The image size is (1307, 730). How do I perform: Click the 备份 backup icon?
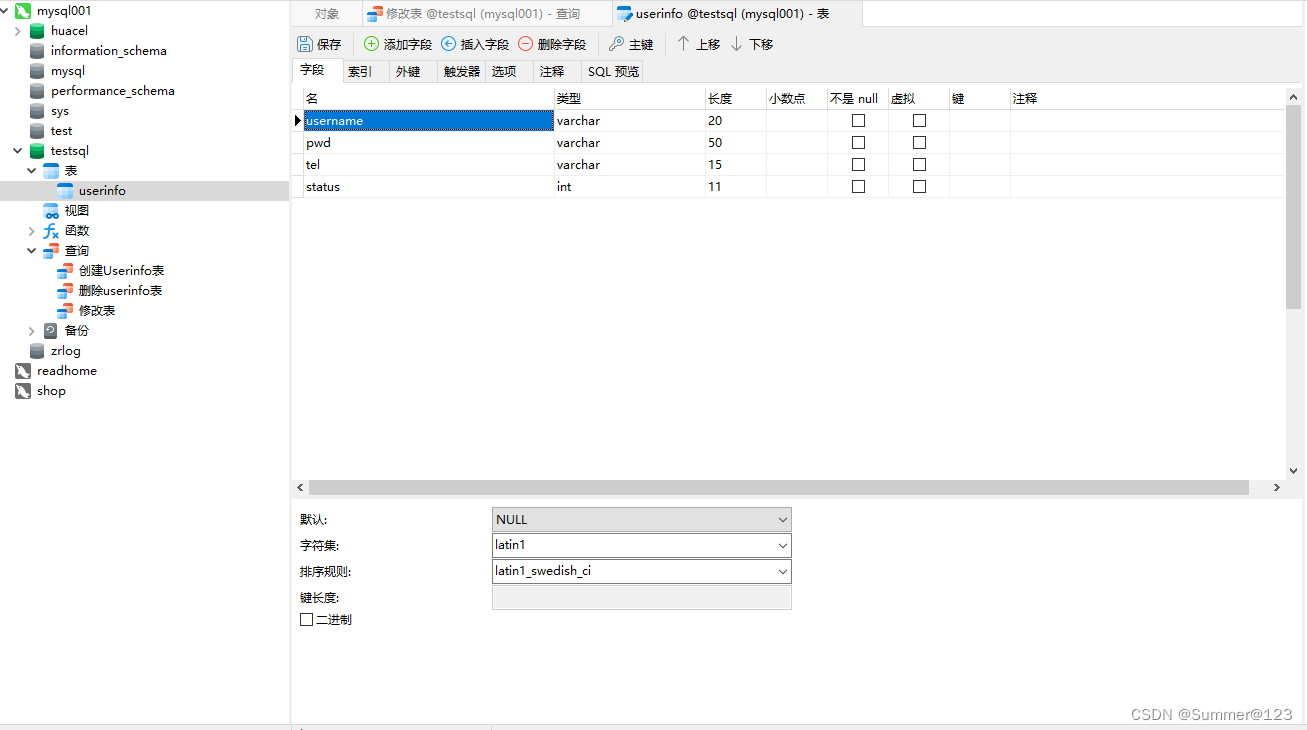tap(51, 330)
